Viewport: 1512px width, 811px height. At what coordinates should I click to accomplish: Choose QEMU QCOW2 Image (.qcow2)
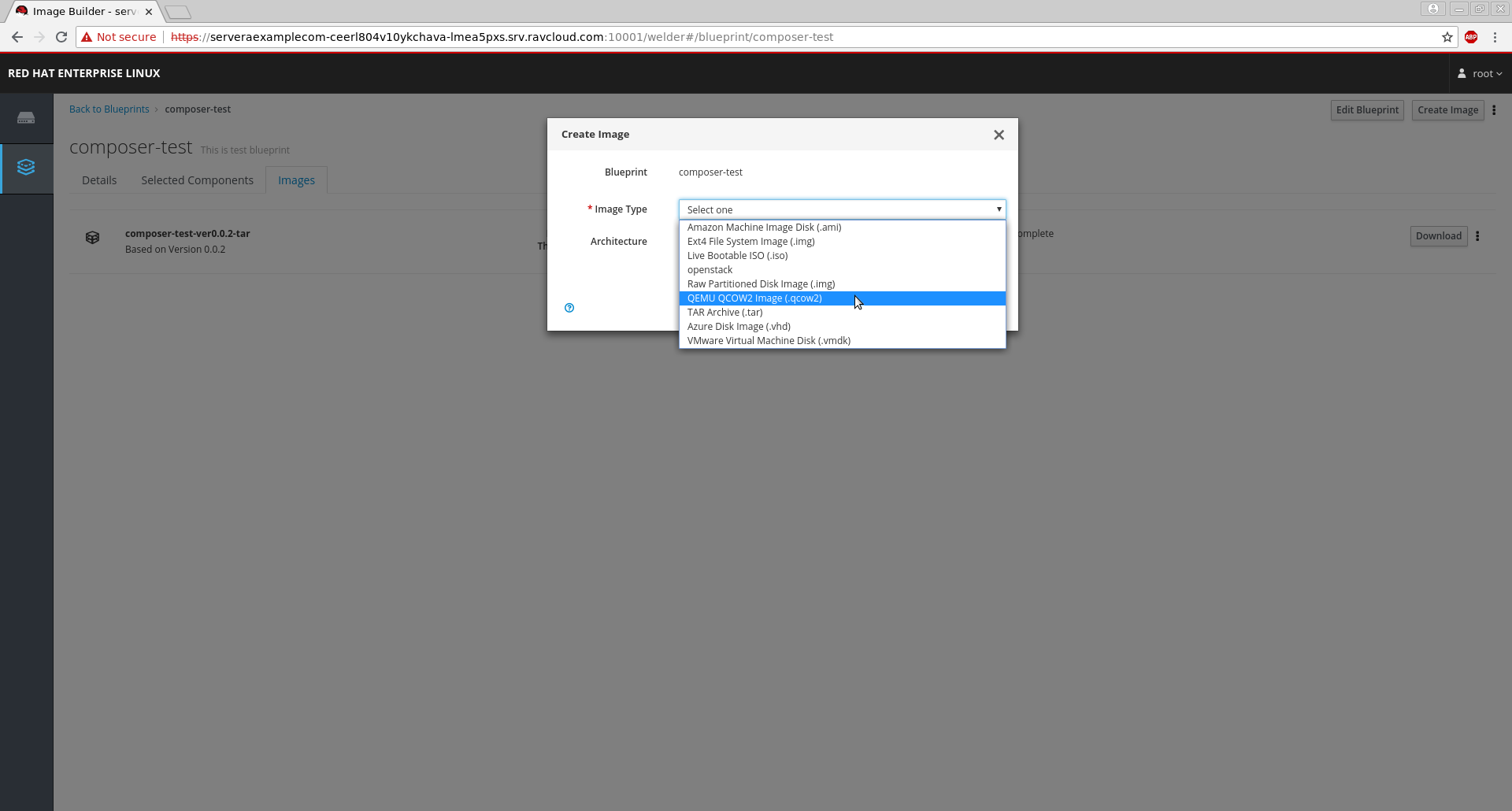842,298
